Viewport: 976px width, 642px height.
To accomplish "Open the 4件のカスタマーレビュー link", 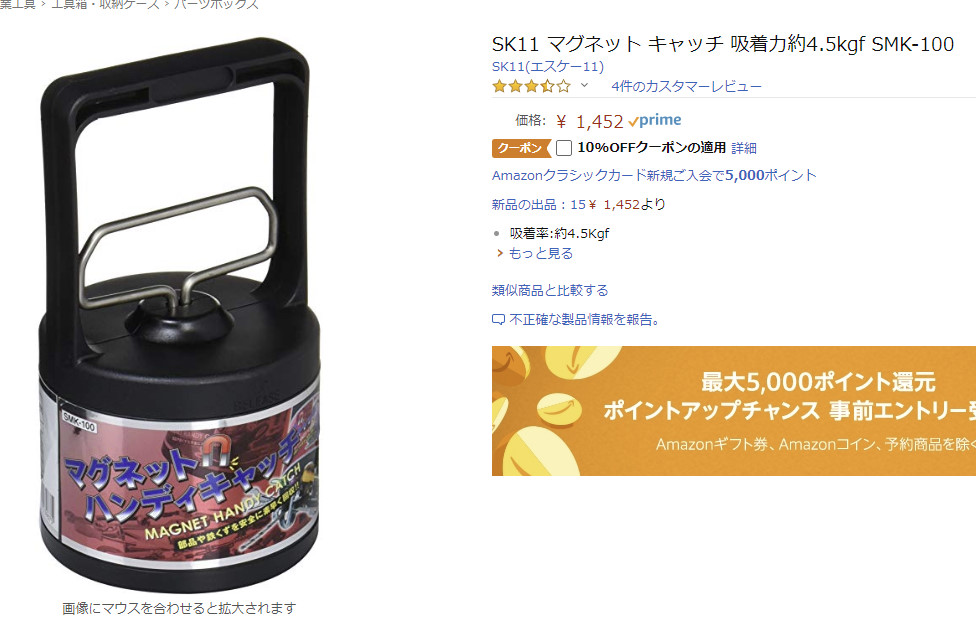I will tap(686, 86).
